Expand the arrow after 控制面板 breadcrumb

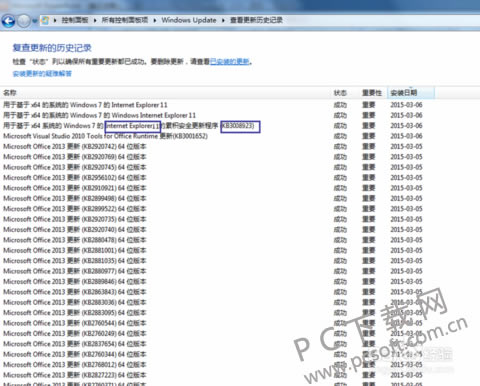95,20
